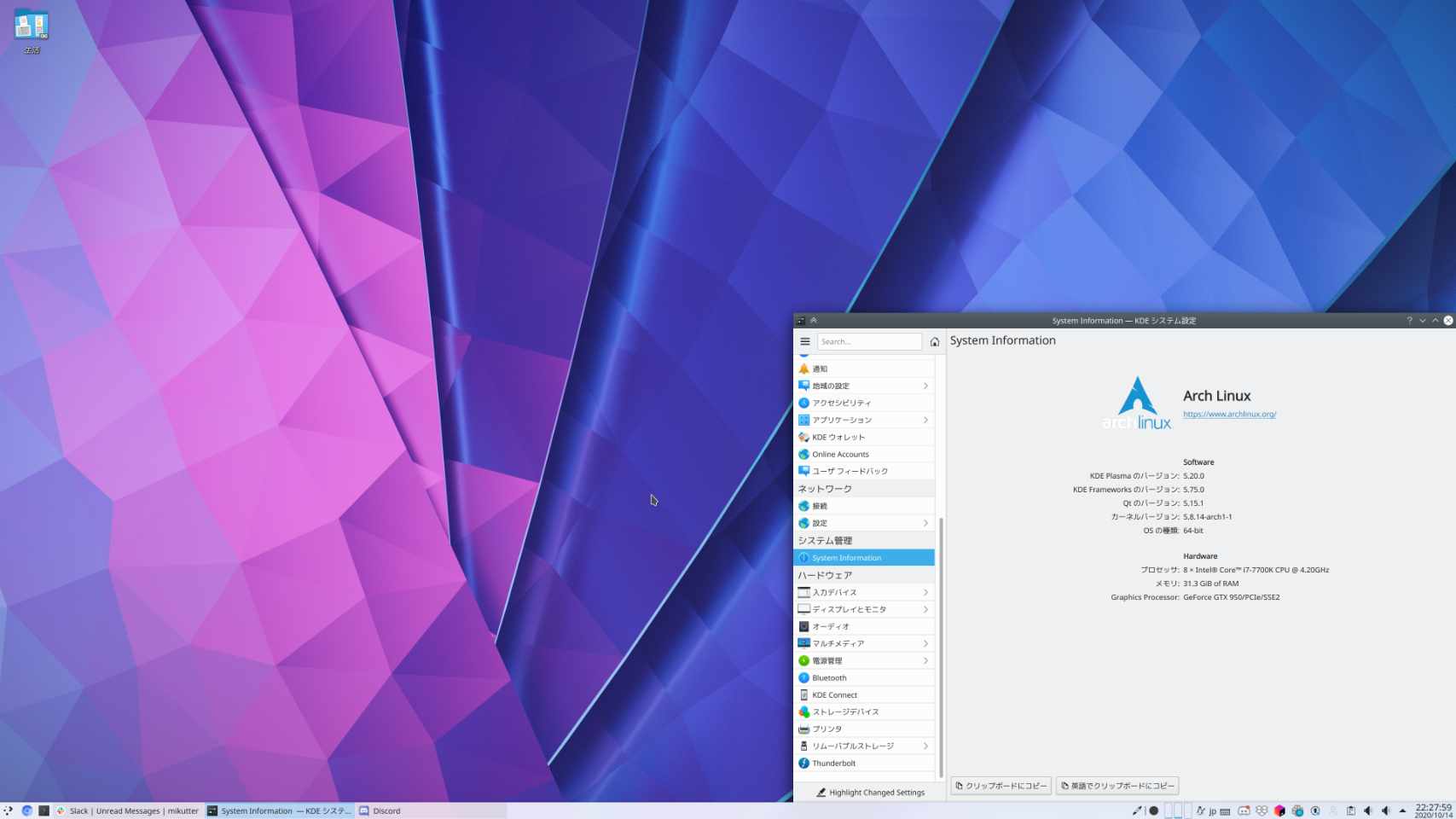Switch to the Discord taskbar entry
This screenshot has height=819, width=1456.
coord(380,810)
